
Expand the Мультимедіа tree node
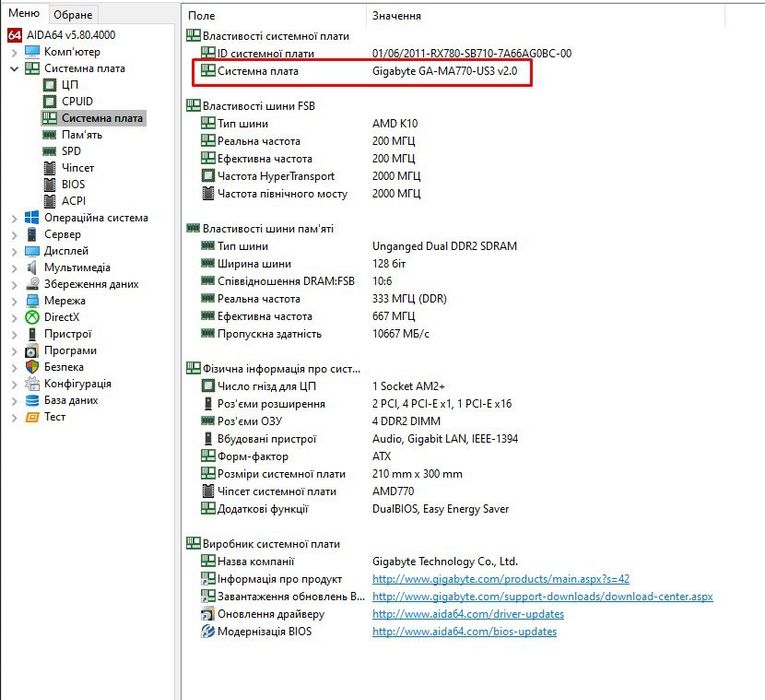pos(14,268)
